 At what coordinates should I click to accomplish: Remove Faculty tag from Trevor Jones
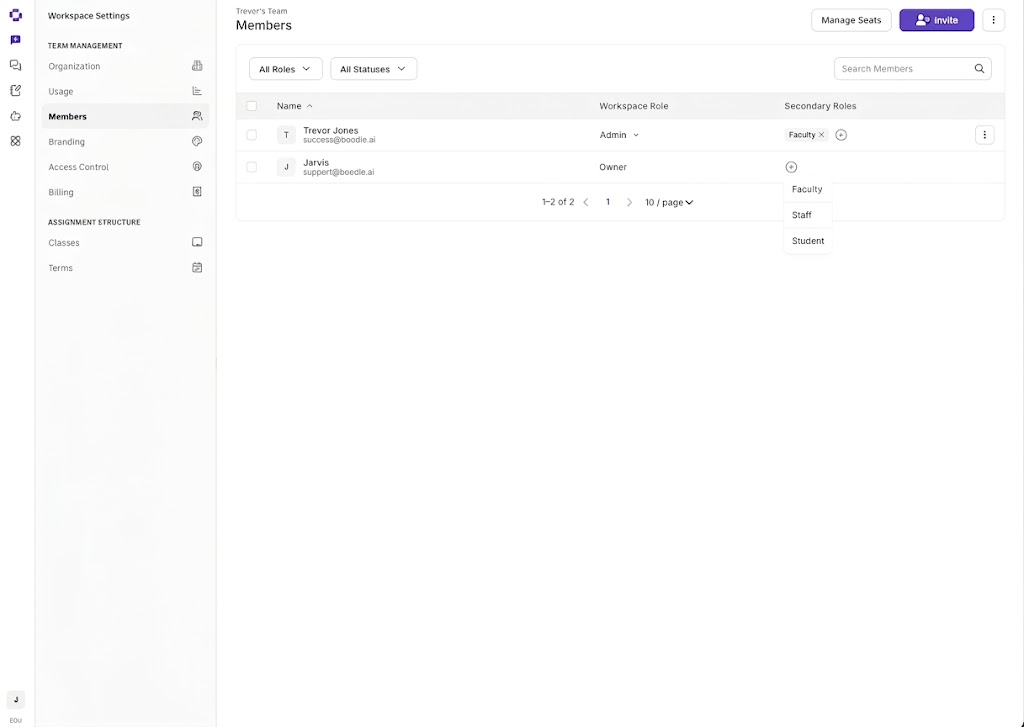tap(822, 135)
